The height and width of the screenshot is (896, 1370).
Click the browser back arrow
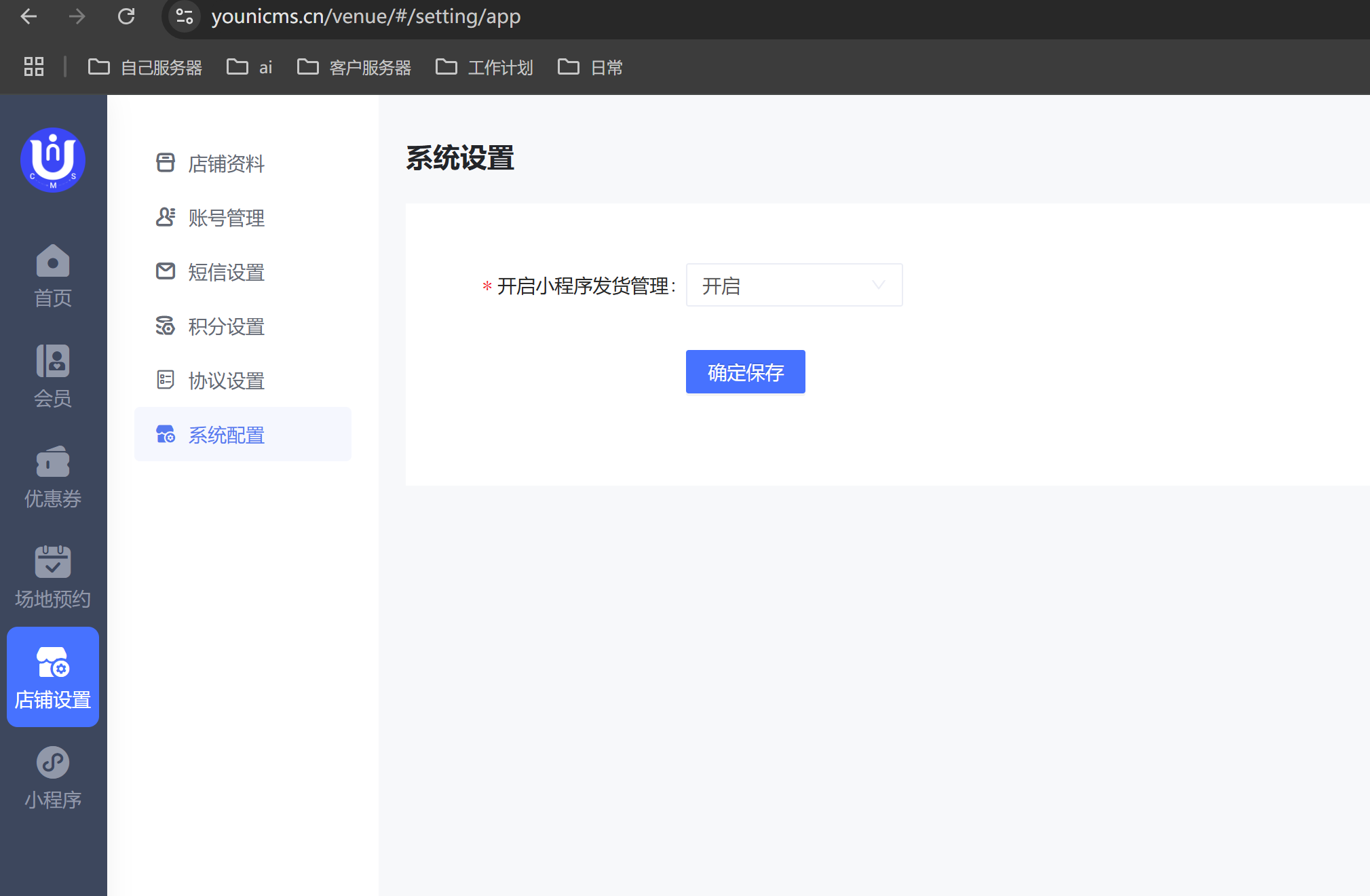pos(28,16)
